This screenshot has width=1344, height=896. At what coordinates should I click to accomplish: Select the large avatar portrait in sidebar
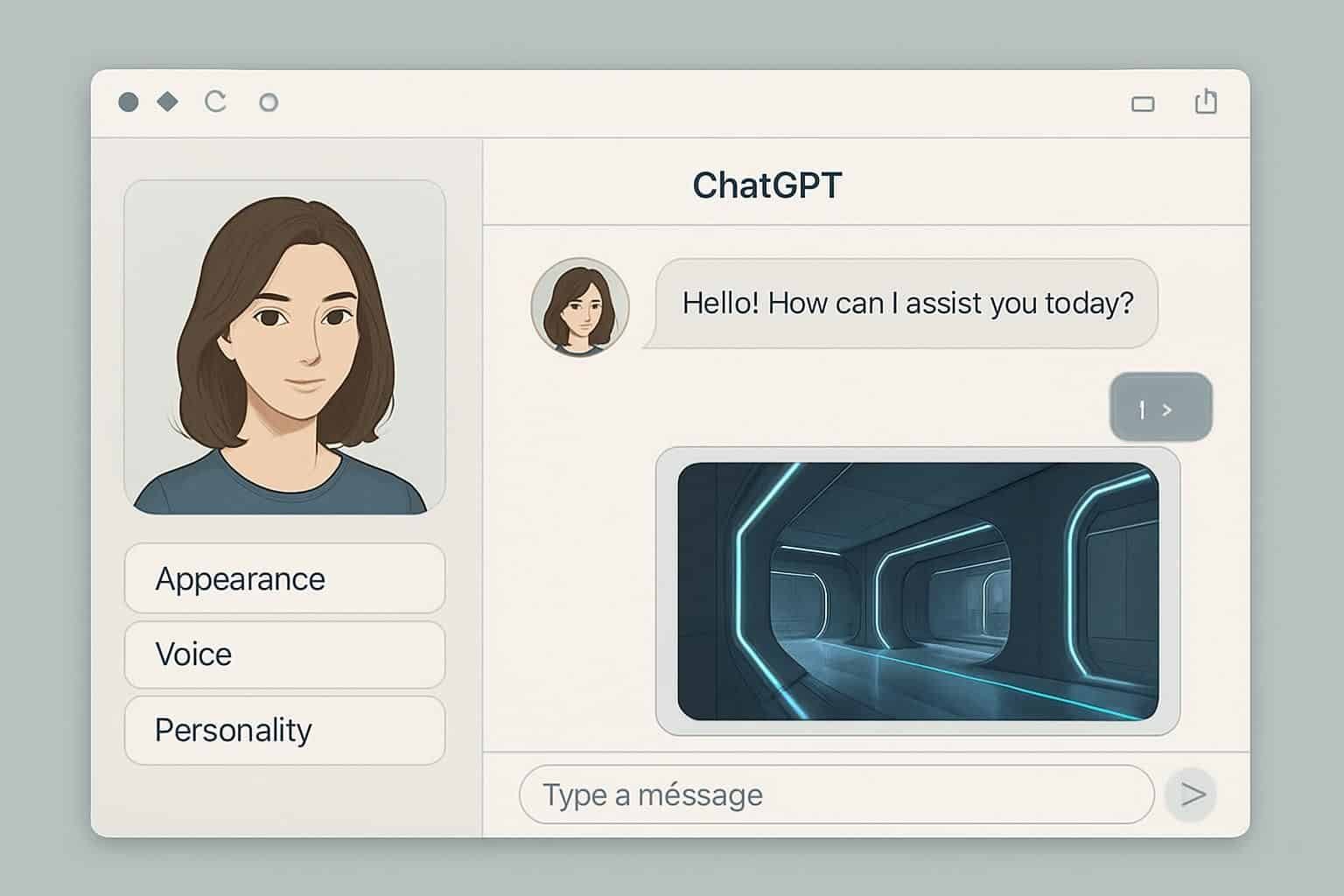pyautogui.click(x=284, y=347)
